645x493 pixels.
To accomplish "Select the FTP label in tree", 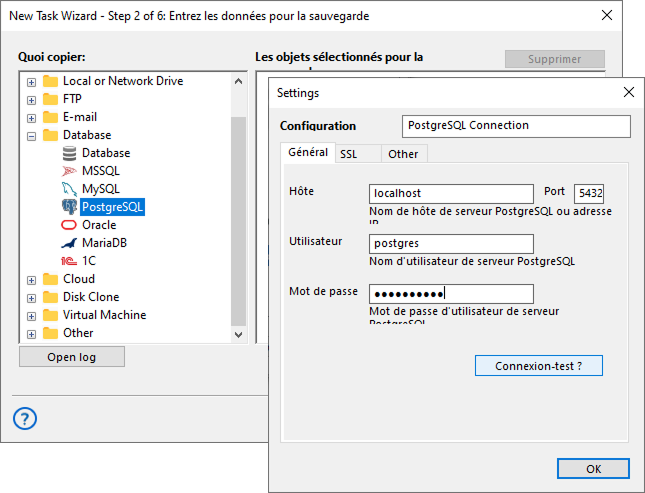I will coord(72,99).
